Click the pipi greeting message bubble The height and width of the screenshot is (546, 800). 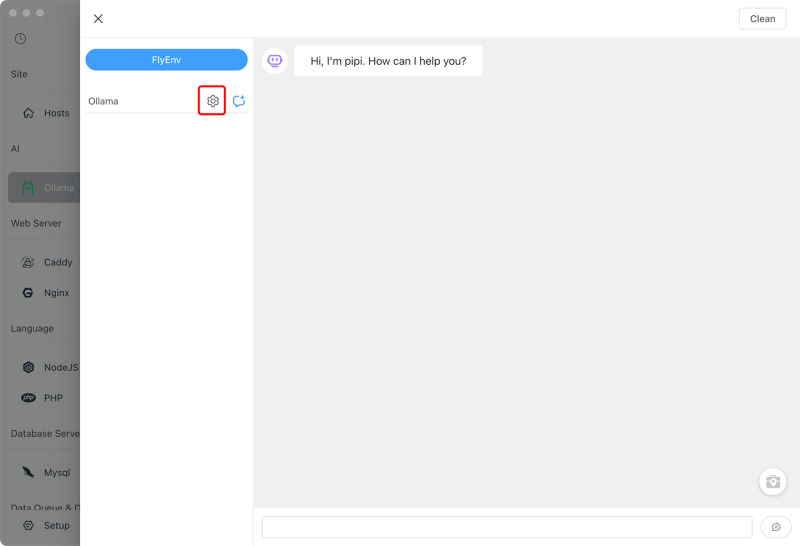(388, 61)
